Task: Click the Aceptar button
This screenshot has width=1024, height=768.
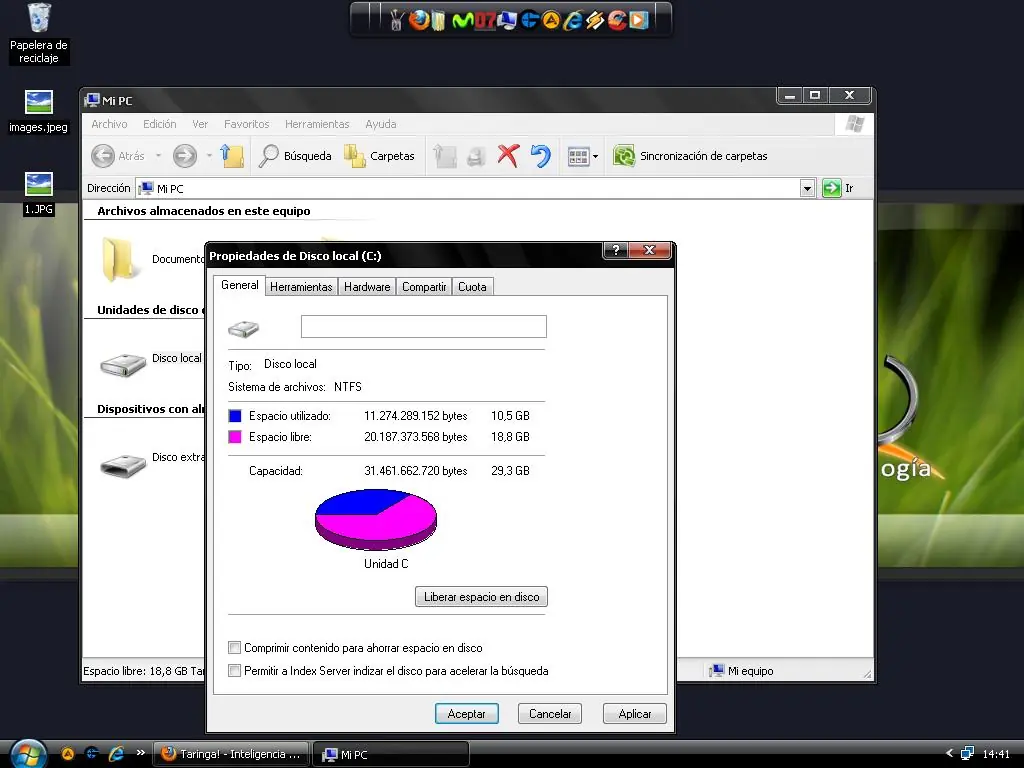Action: (x=466, y=714)
